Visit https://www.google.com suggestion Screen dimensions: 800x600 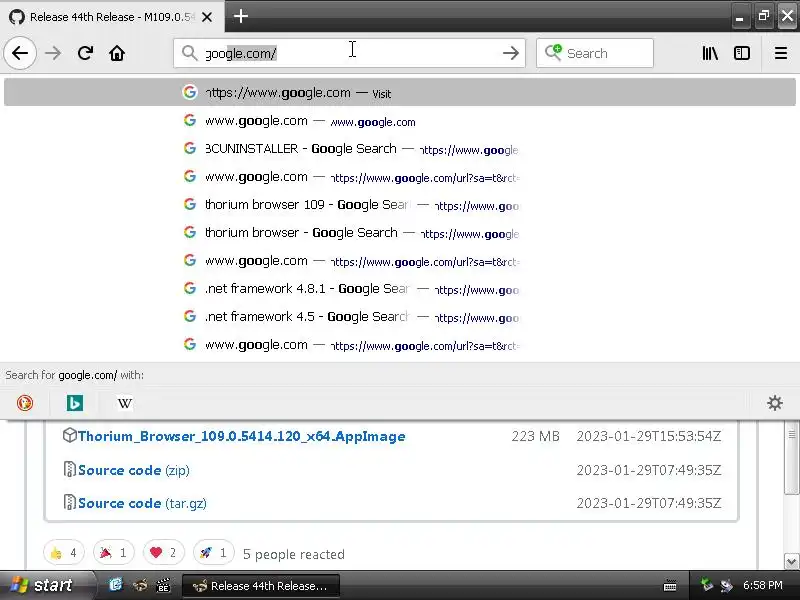[x=400, y=93]
